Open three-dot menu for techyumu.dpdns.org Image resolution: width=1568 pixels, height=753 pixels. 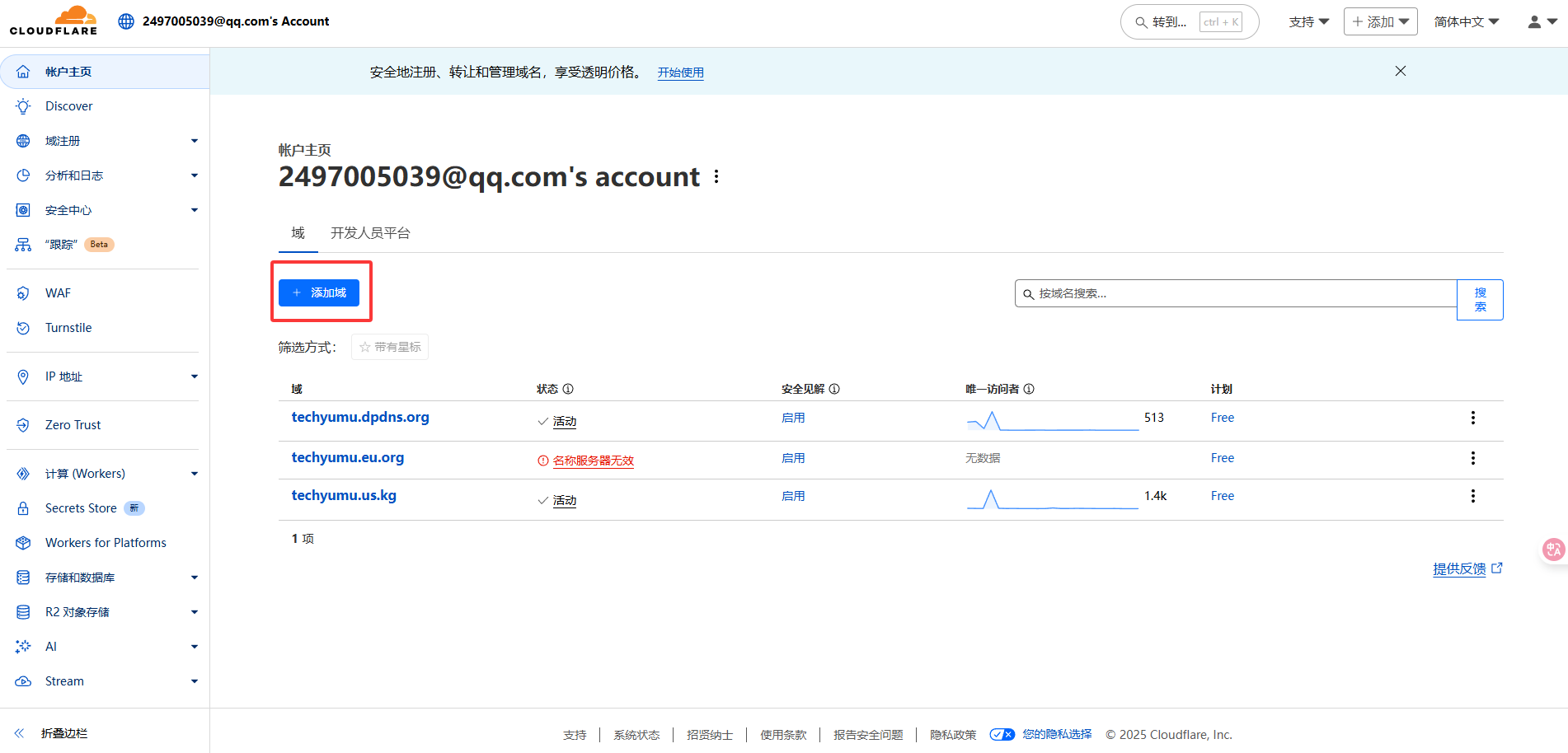click(x=1472, y=418)
